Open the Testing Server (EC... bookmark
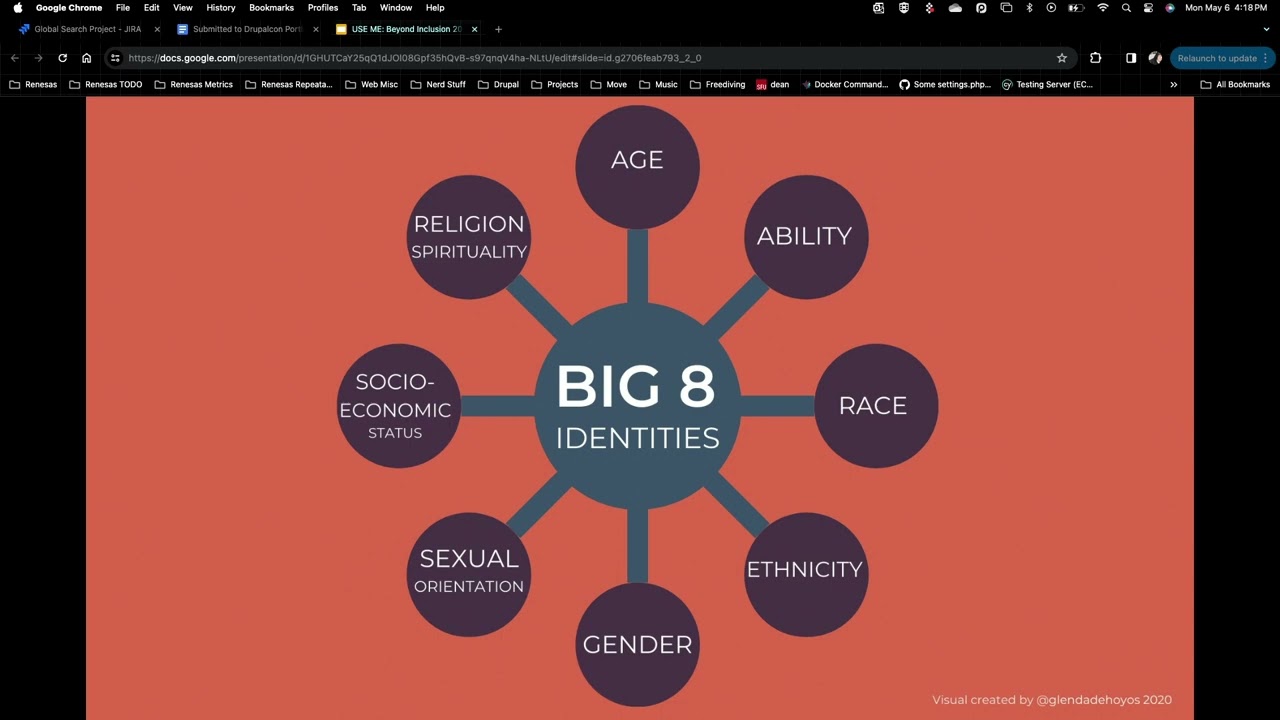 pyautogui.click(x=1047, y=85)
